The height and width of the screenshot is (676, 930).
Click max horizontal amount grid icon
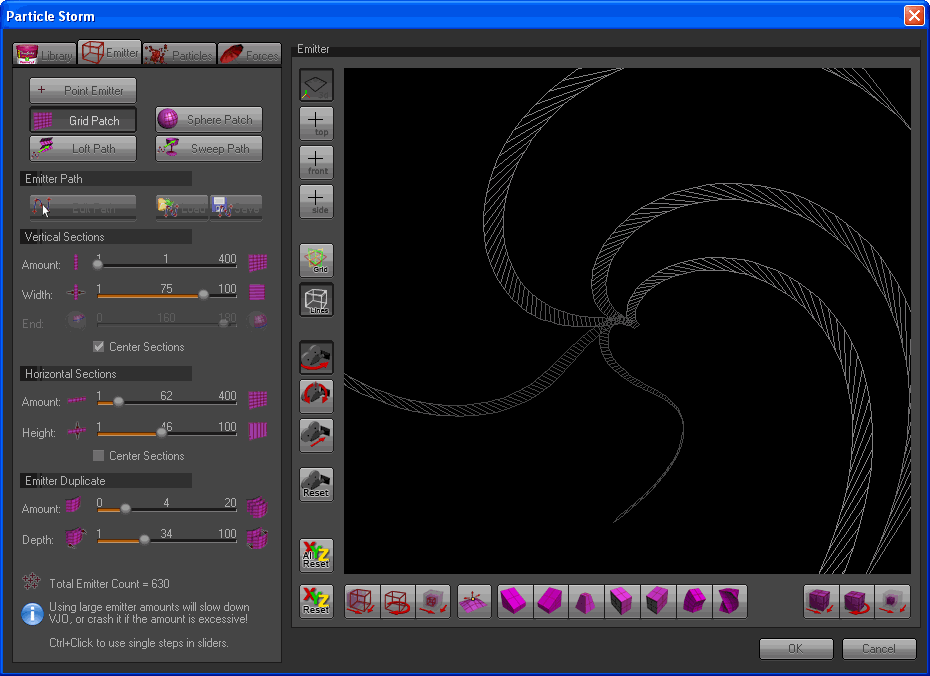pos(257,399)
